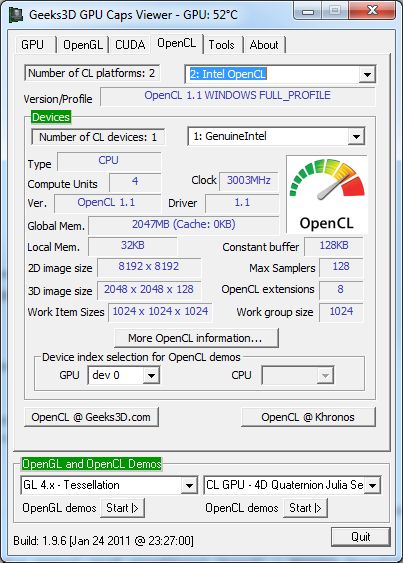This screenshot has width=403, height=563.
Task: Click the 'Device index selection for OpenCL demos' label
Action: pyautogui.click(x=141, y=358)
